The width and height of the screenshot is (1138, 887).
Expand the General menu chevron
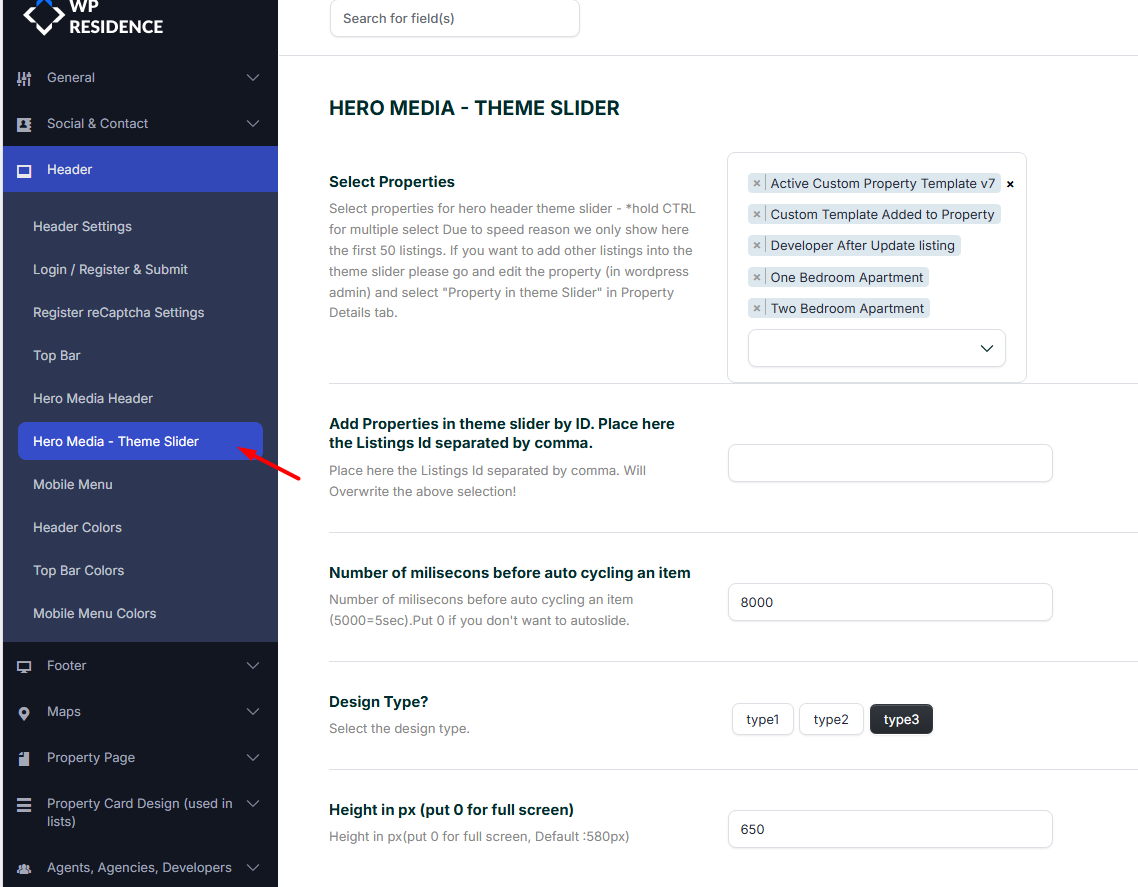[x=253, y=78]
